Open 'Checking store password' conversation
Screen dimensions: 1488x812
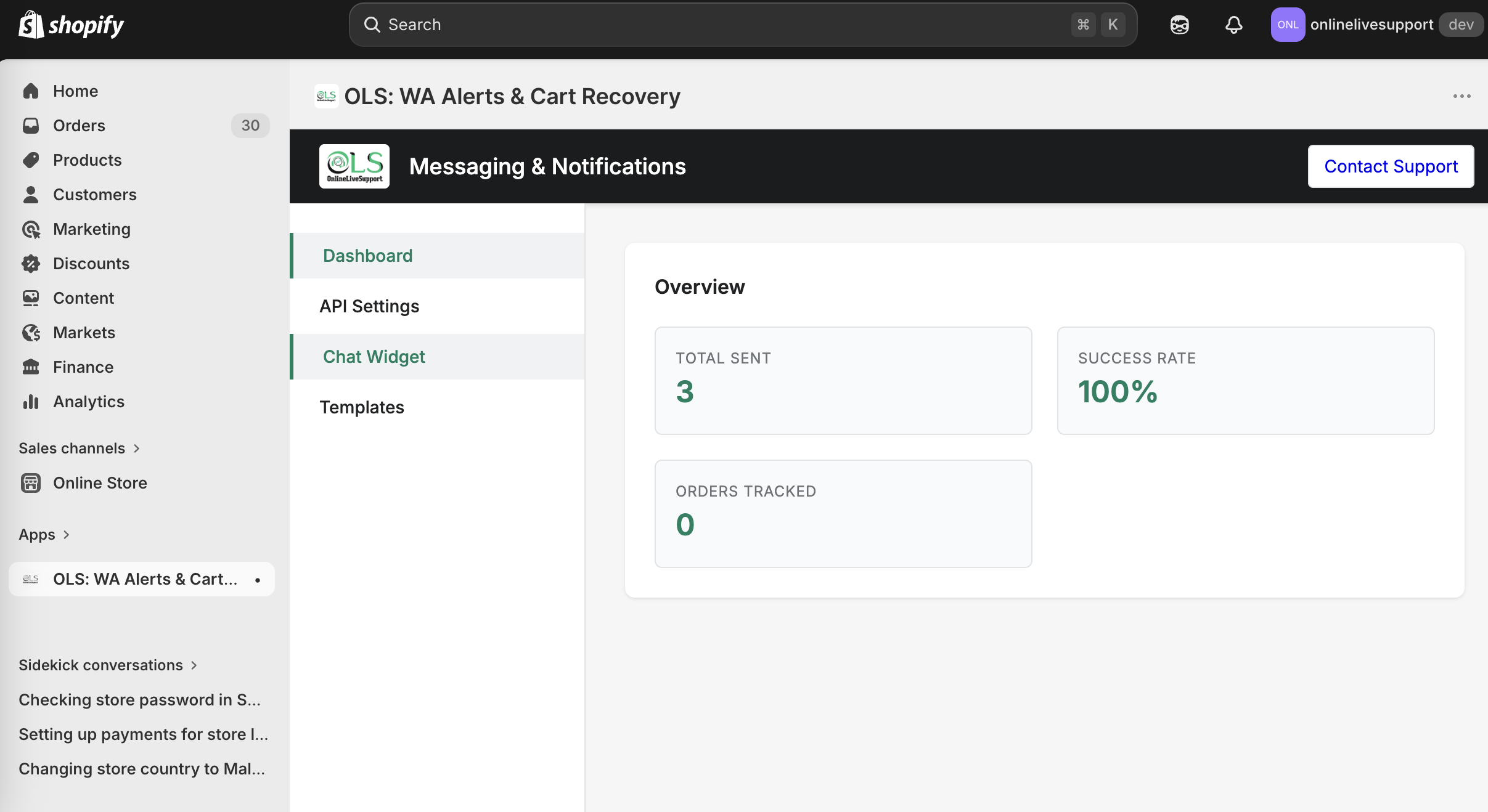click(x=140, y=700)
